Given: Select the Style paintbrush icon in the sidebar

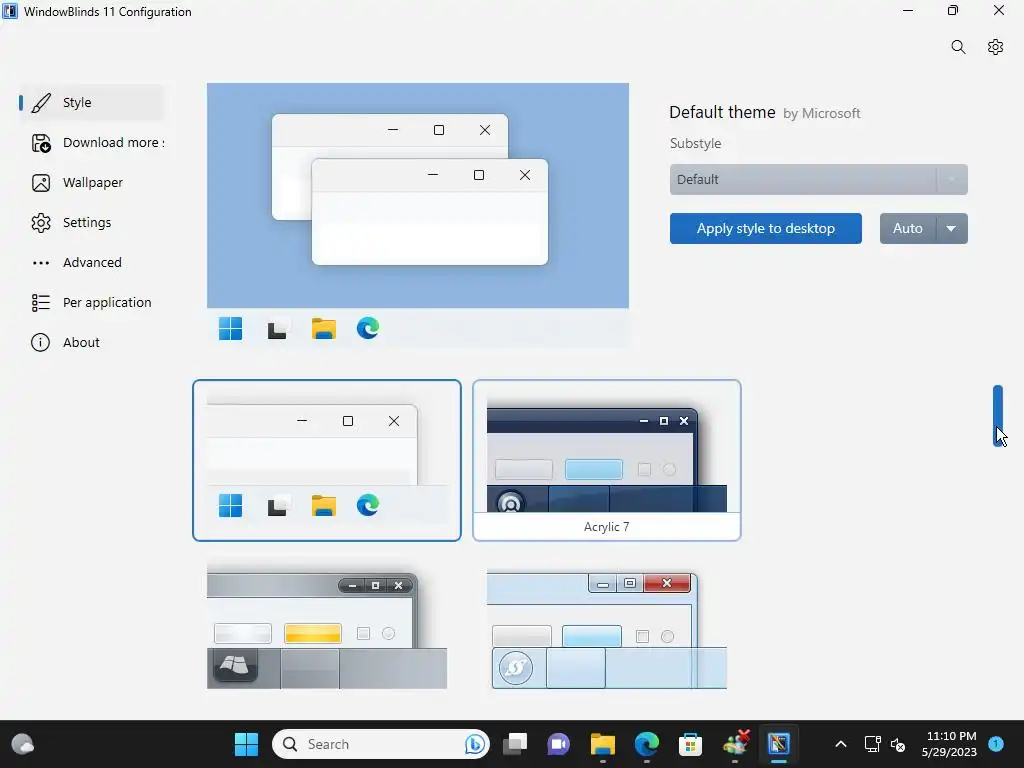Looking at the screenshot, I should (40, 103).
